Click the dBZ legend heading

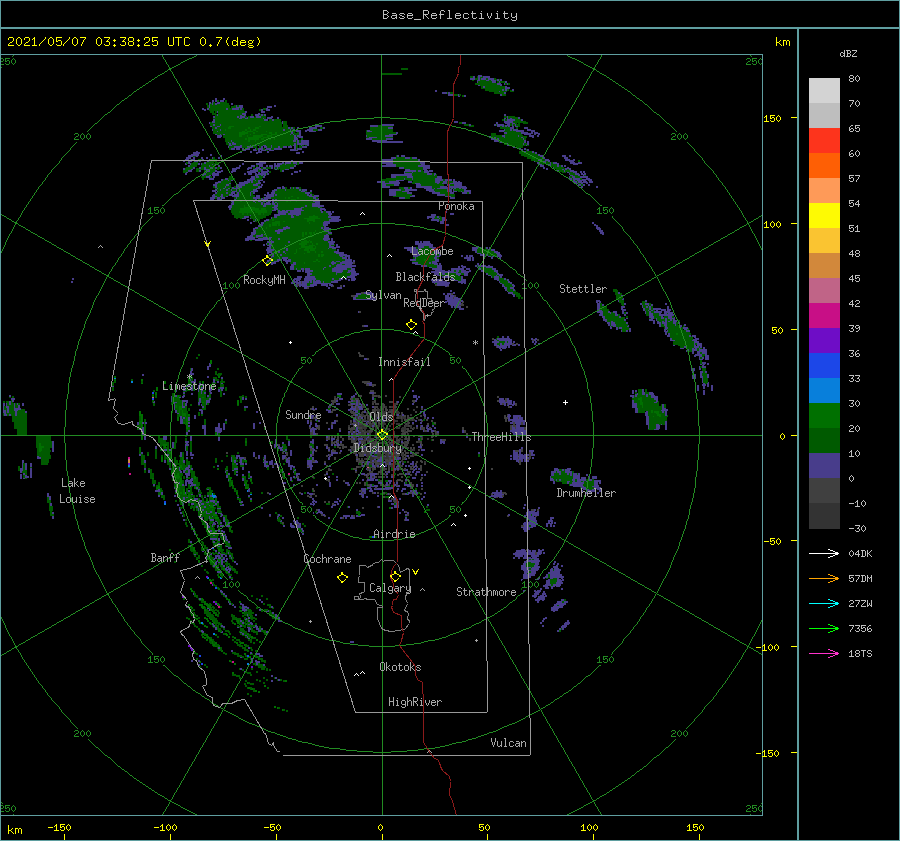point(848,54)
